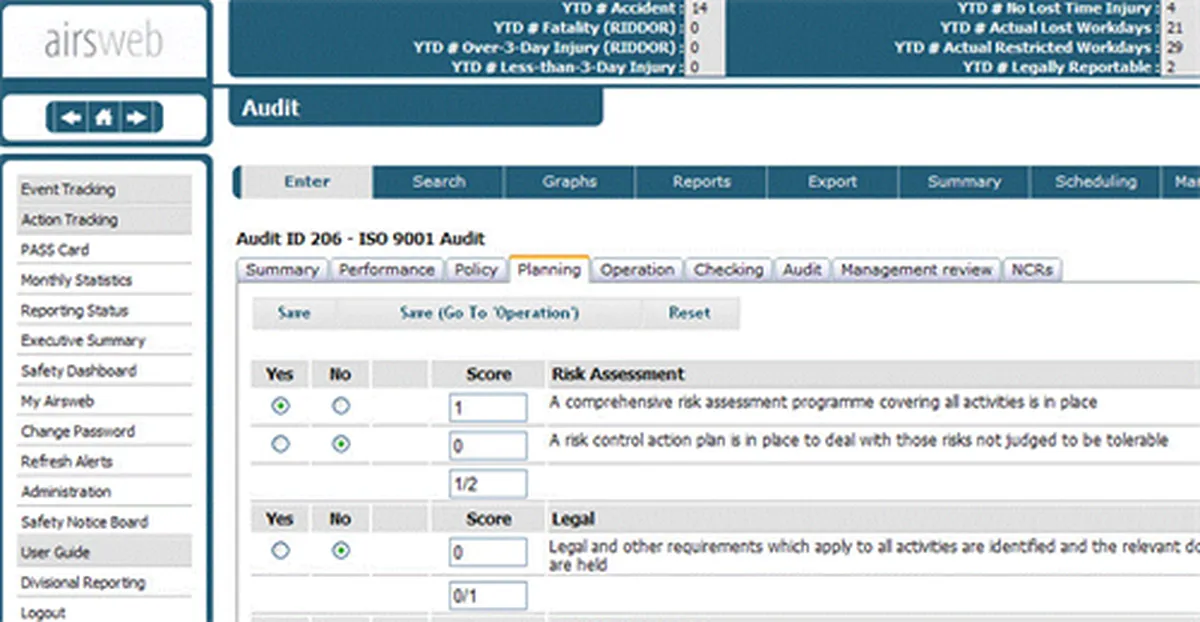Click Logout in sidebar
Screen dimensions: 1200x622
pos(104,612)
